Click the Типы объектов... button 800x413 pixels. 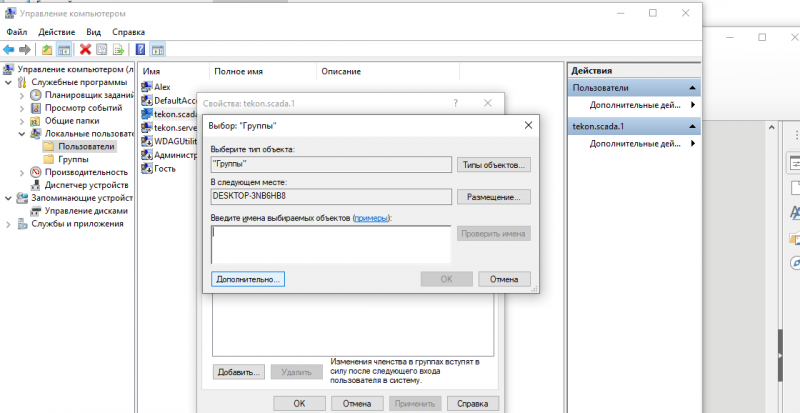(x=493, y=164)
